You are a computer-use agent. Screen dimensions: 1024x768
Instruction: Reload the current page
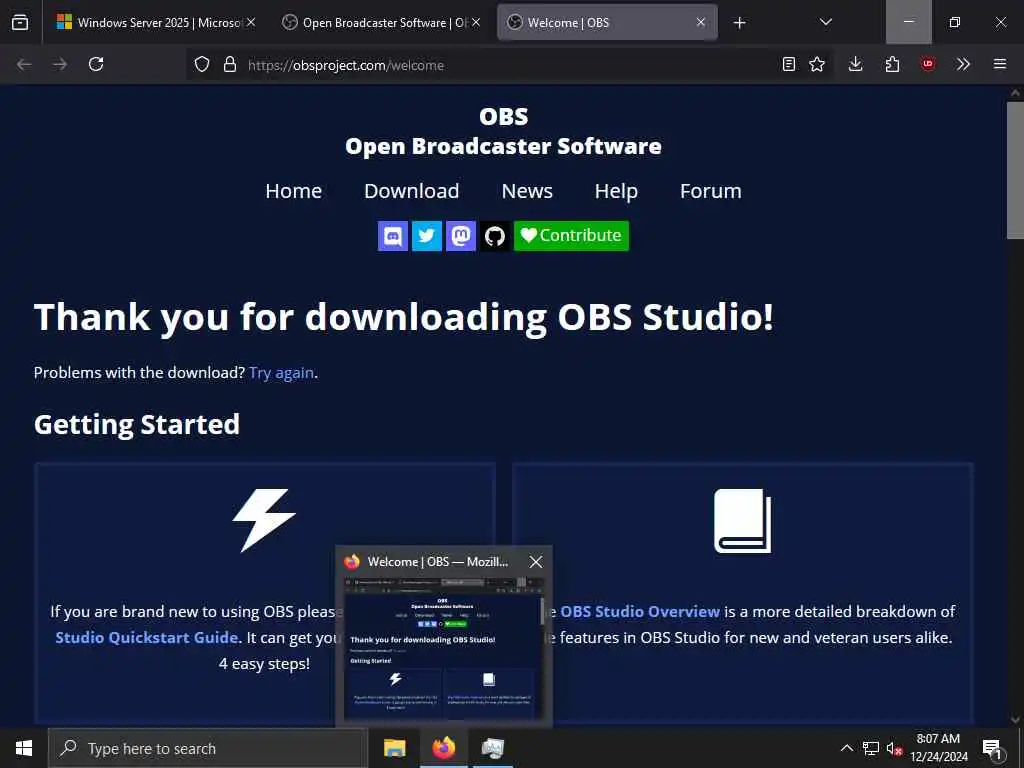click(96, 64)
